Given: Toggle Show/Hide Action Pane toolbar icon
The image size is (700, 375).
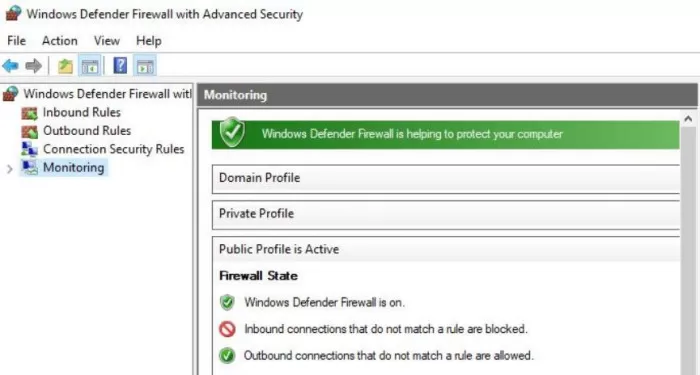Looking at the screenshot, I should [x=145, y=66].
